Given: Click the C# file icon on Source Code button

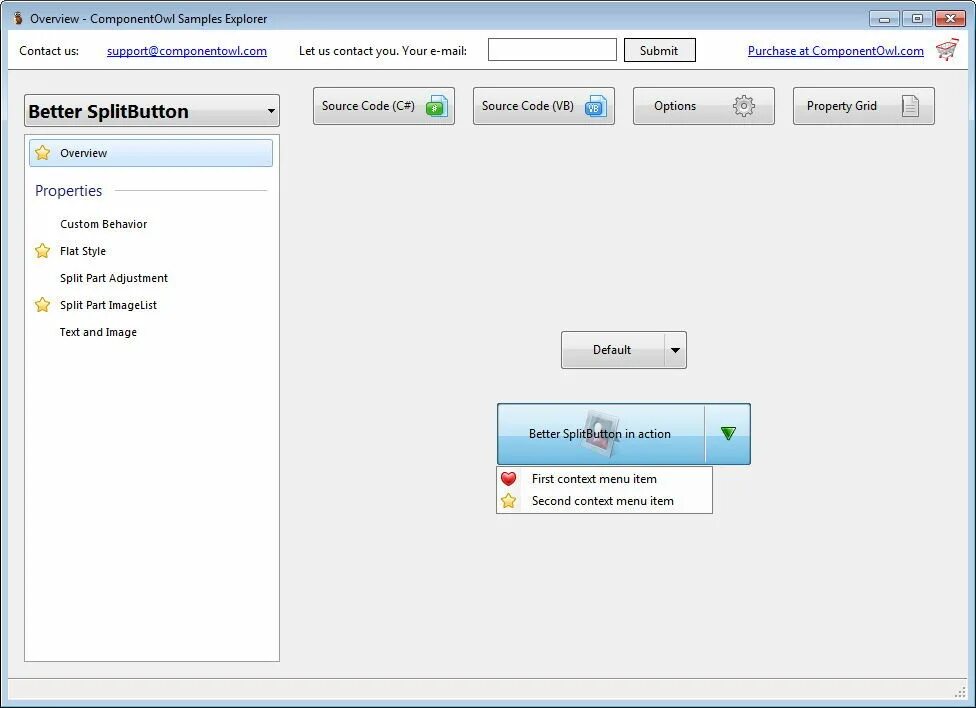Looking at the screenshot, I should point(437,106).
